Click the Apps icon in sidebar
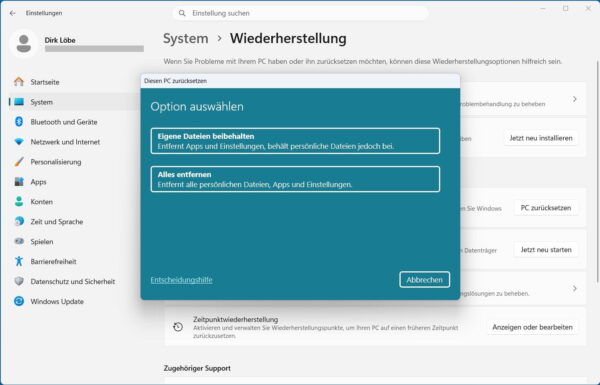600x385 pixels. [x=19, y=181]
